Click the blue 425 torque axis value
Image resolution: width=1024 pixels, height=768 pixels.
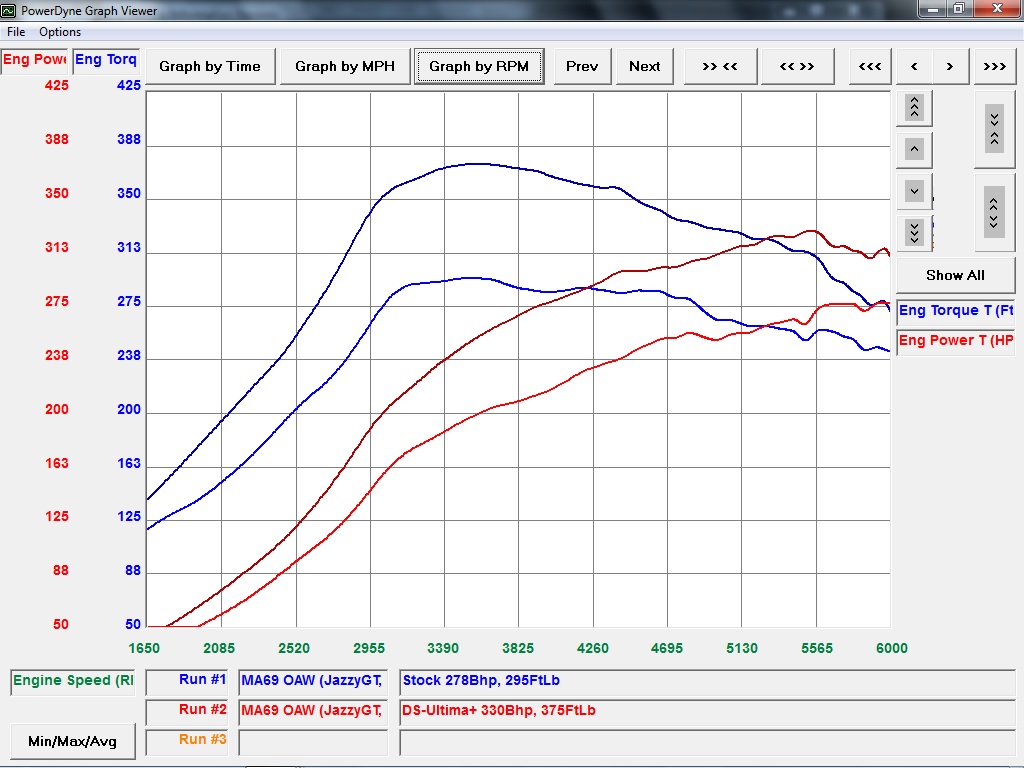point(129,85)
